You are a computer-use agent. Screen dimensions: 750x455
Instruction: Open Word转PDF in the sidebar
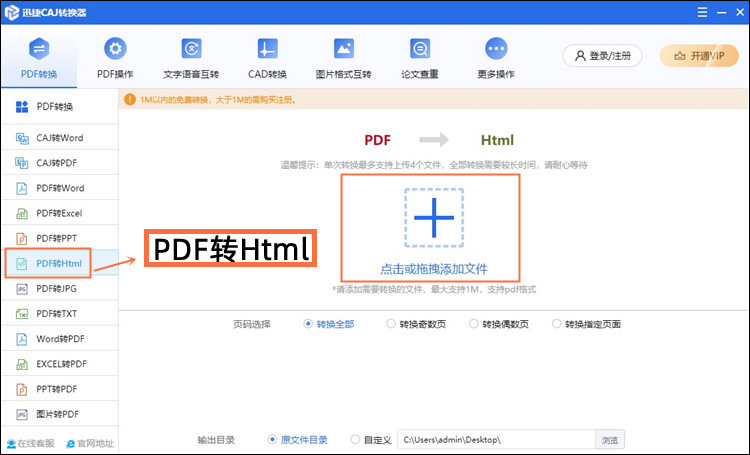pos(60,339)
